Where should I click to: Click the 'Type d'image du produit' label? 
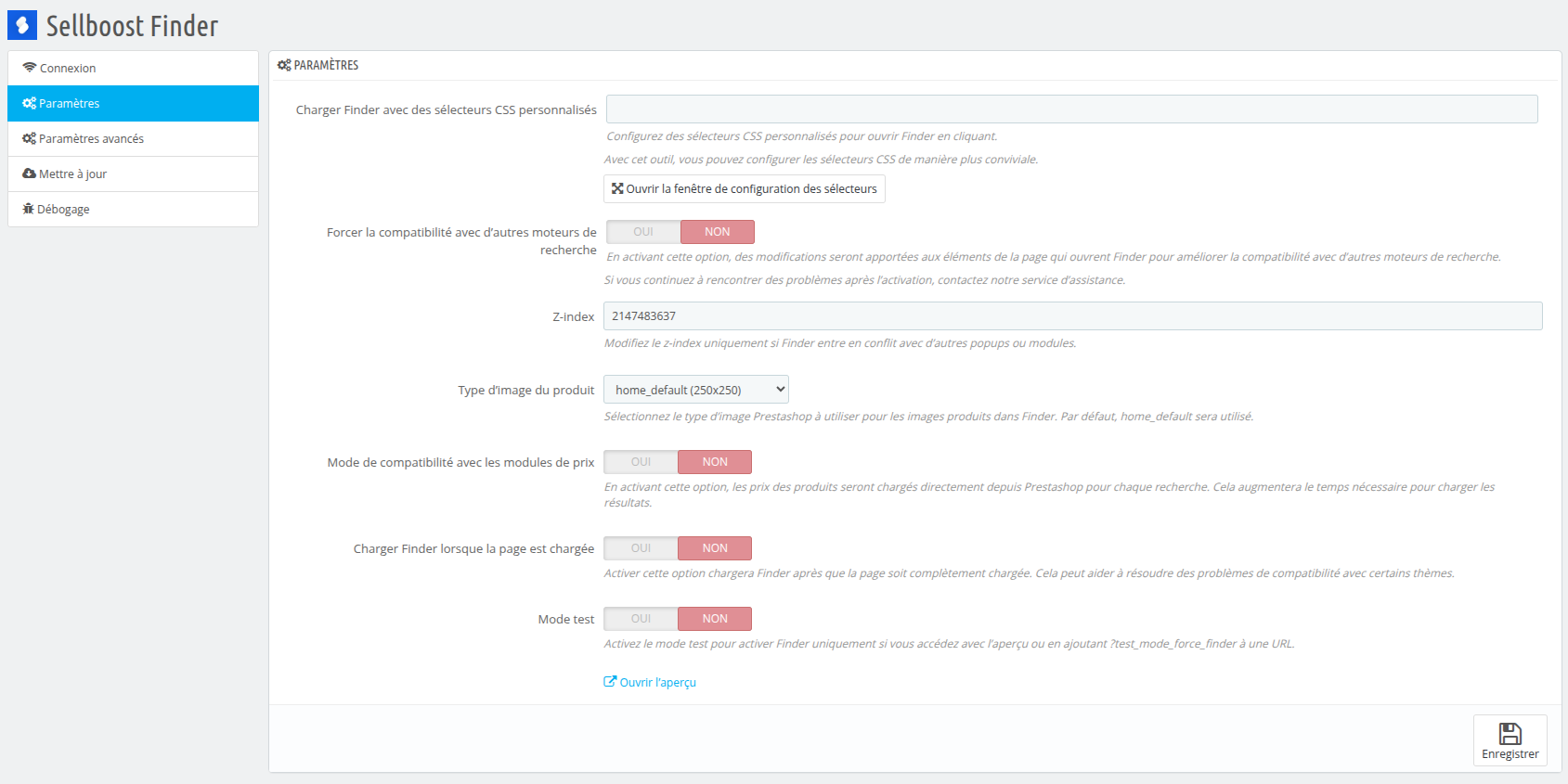[526, 390]
